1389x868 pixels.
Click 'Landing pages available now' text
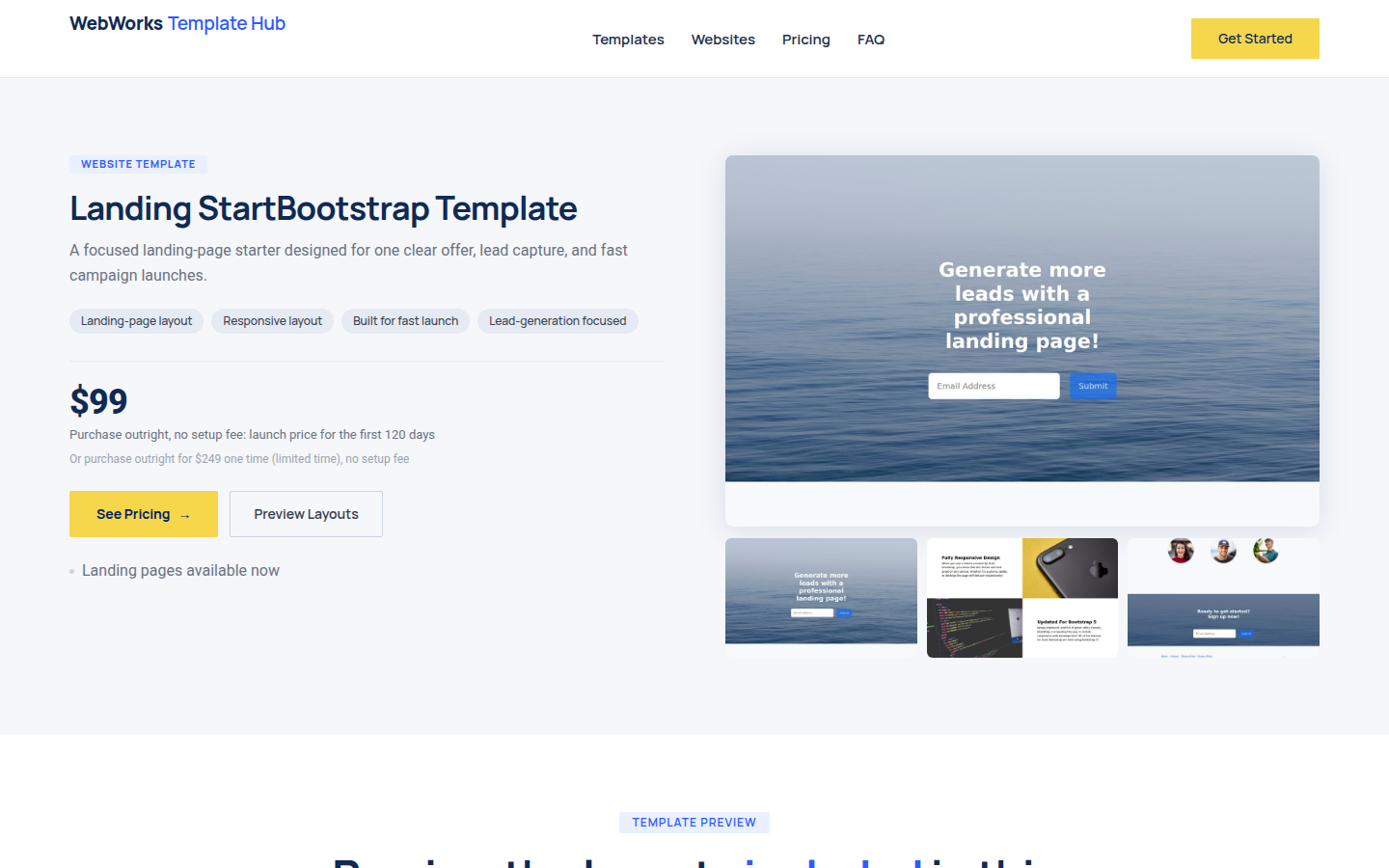[180, 571]
